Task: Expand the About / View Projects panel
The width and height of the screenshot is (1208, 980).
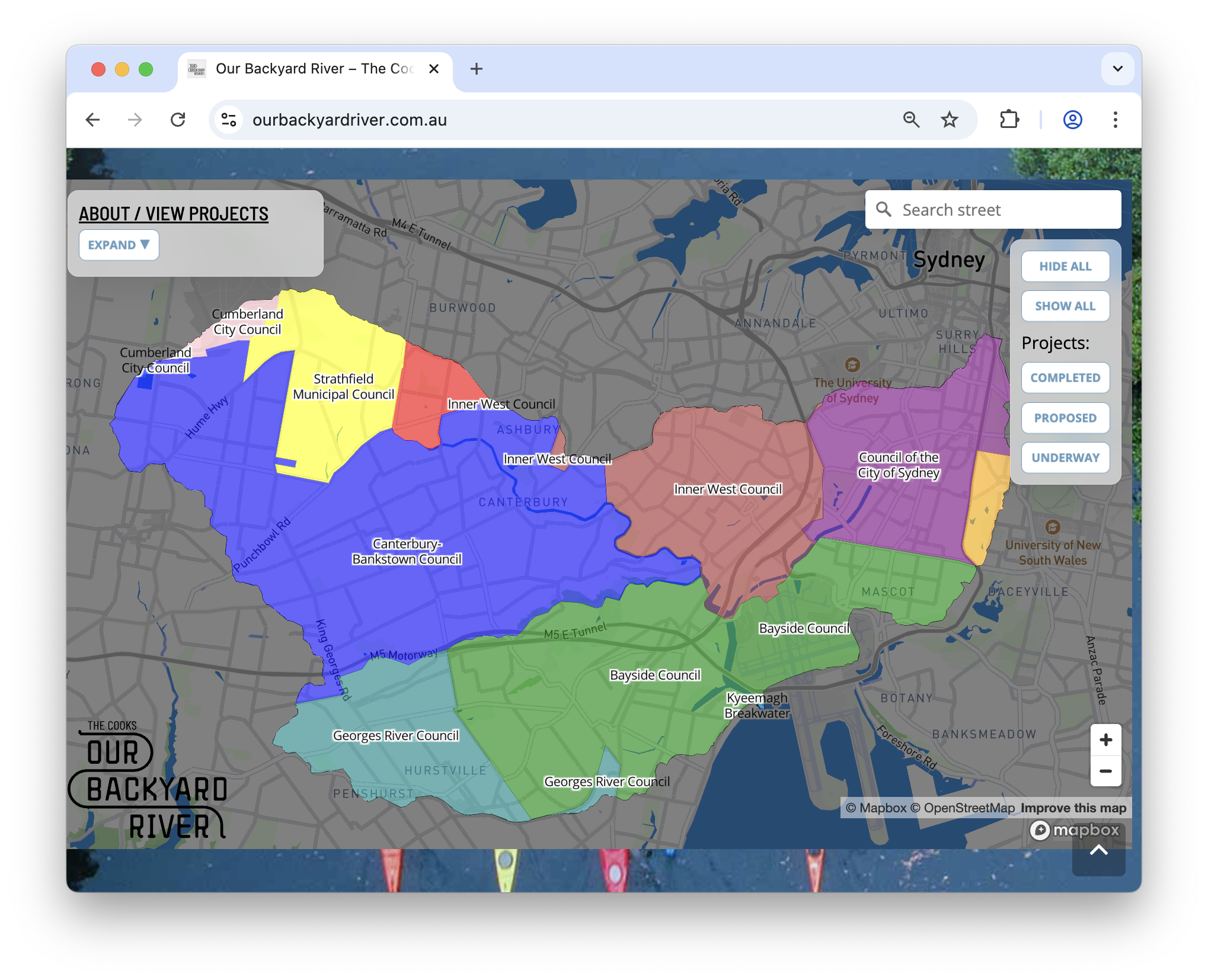Action: point(119,245)
